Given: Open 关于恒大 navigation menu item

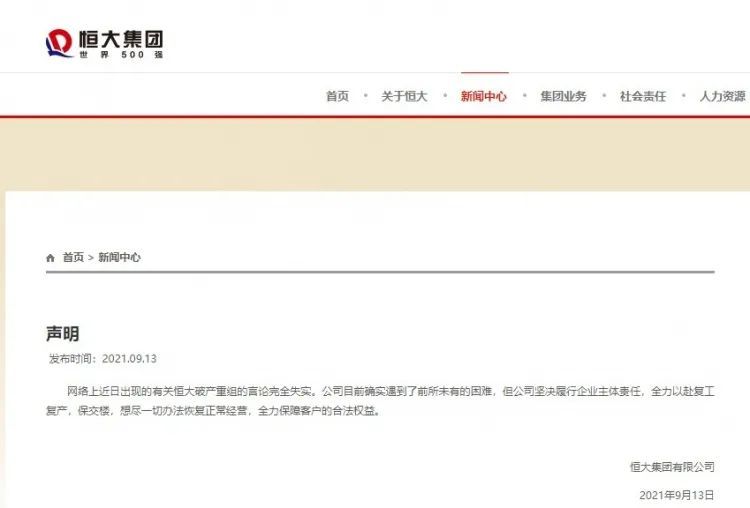Looking at the screenshot, I should pyautogui.click(x=404, y=96).
